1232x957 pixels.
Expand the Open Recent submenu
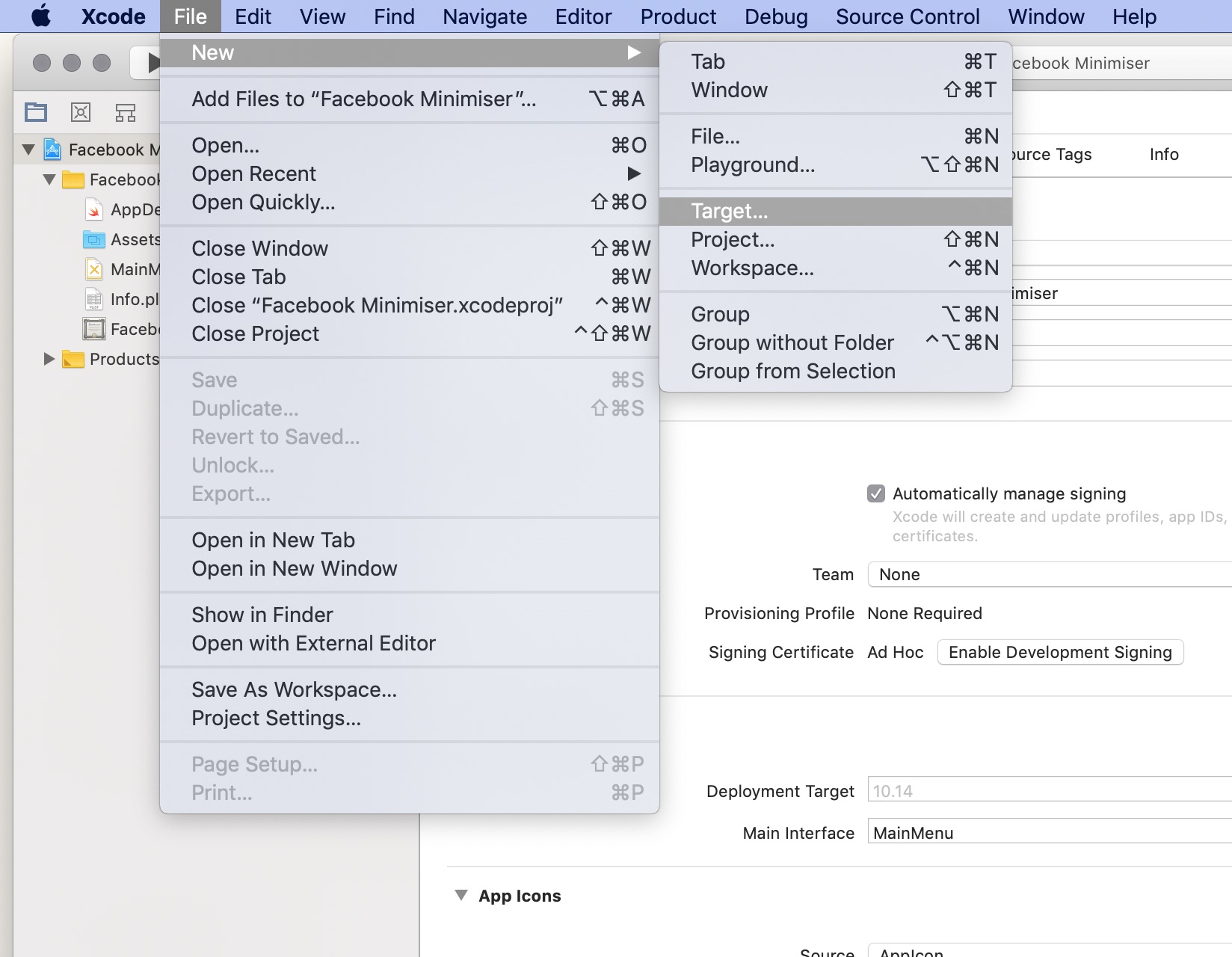pos(410,173)
